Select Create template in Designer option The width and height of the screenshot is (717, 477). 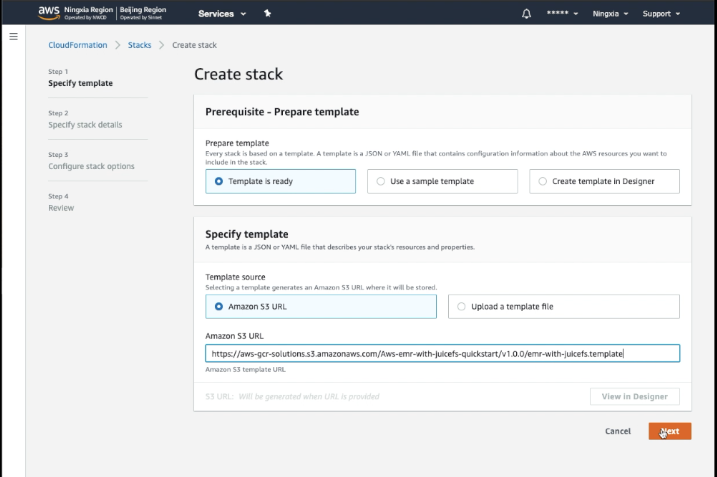[604, 181]
